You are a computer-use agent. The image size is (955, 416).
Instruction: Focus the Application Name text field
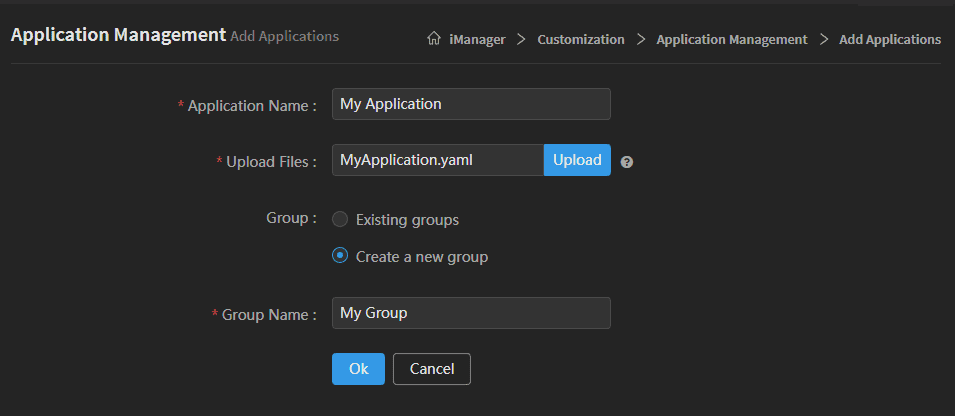tap(471, 104)
